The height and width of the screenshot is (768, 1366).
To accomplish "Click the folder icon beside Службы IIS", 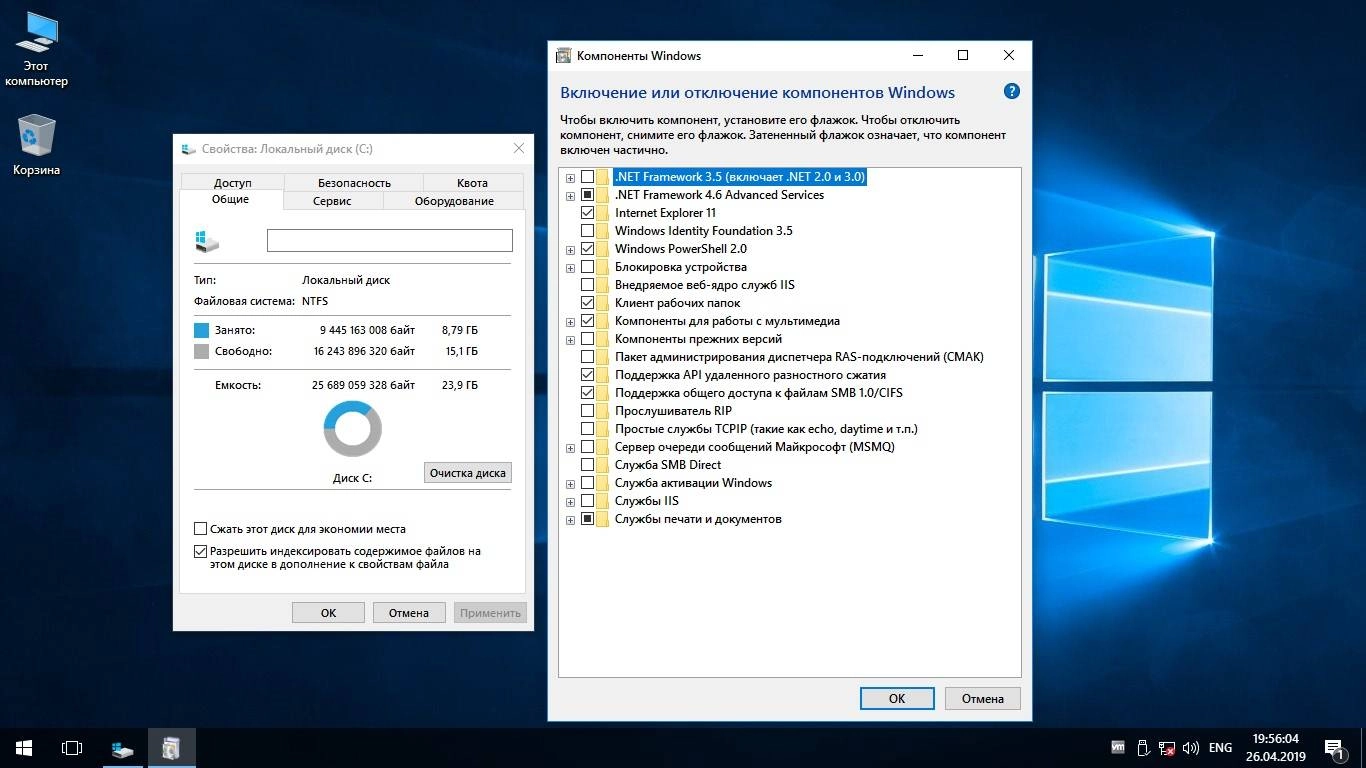I will coord(603,501).
